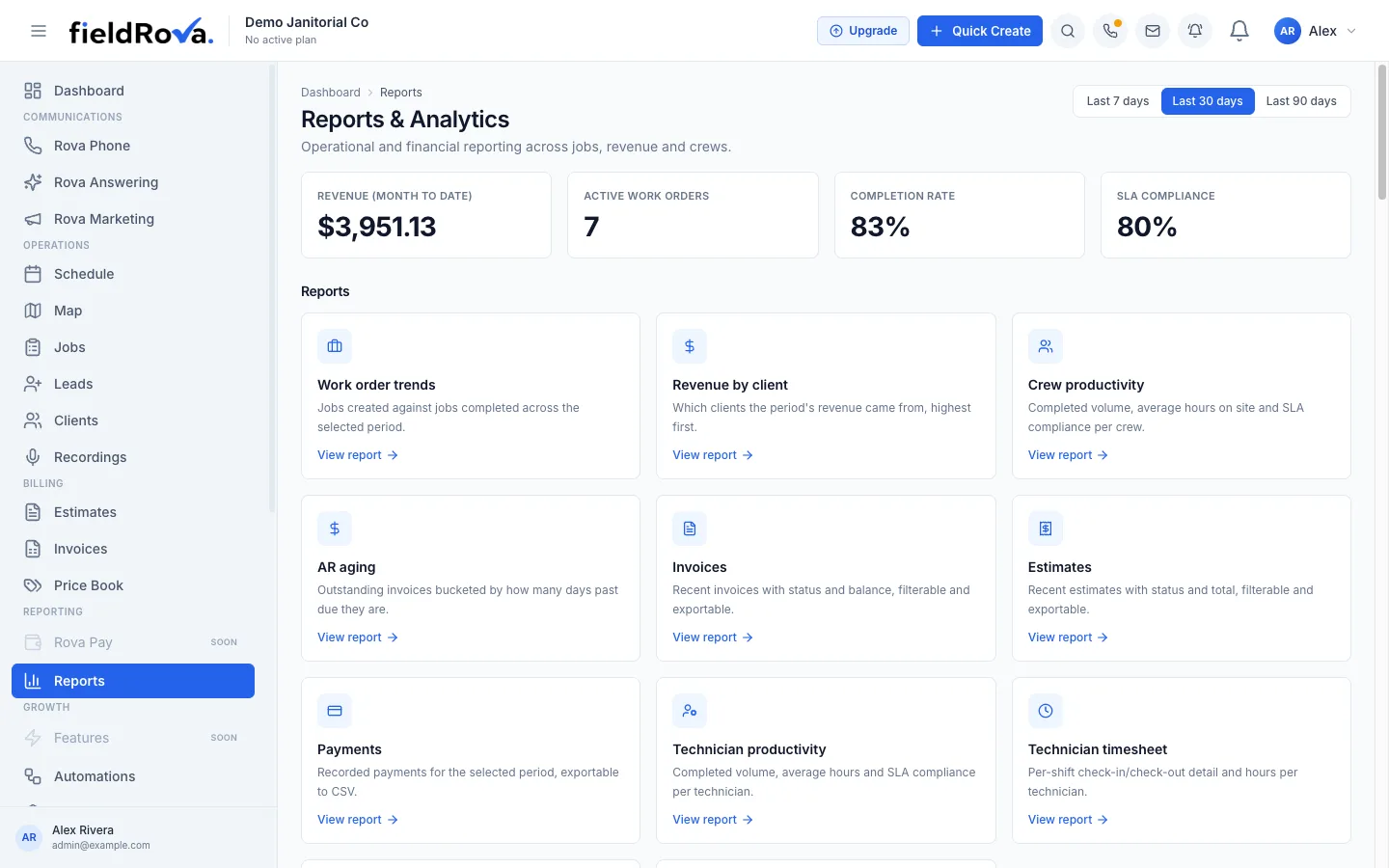Click the "No active plan" text
This screenshot has height=868, width=1389.
pos(281,40)
